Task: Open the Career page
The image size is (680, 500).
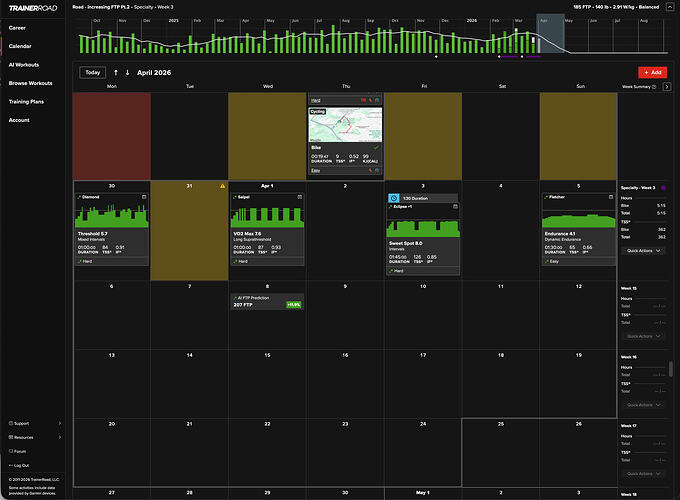Action: coord(17,28)
